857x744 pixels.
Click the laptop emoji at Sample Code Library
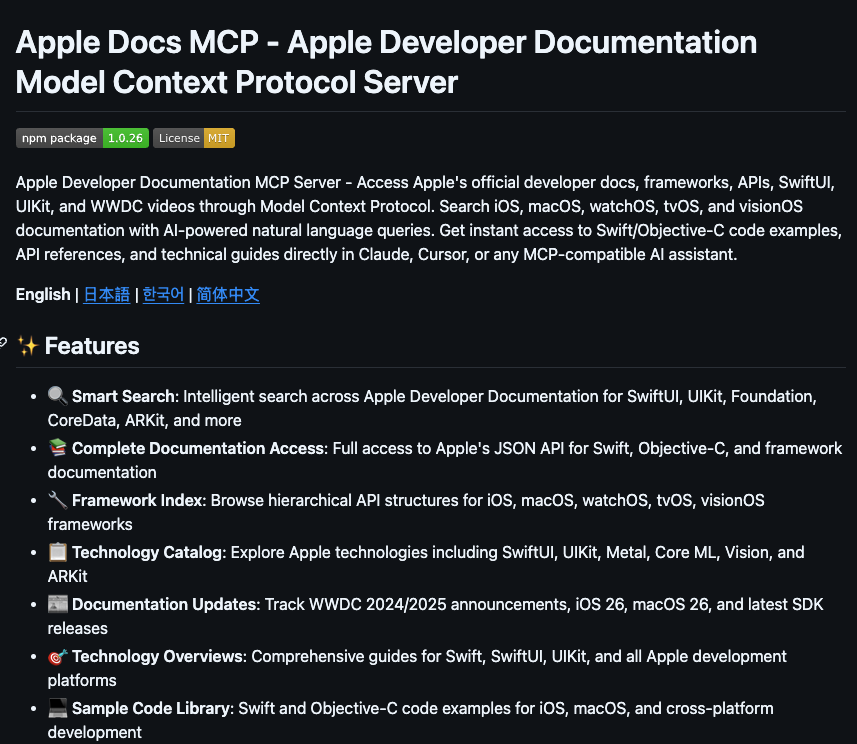(x=57, y=707)
